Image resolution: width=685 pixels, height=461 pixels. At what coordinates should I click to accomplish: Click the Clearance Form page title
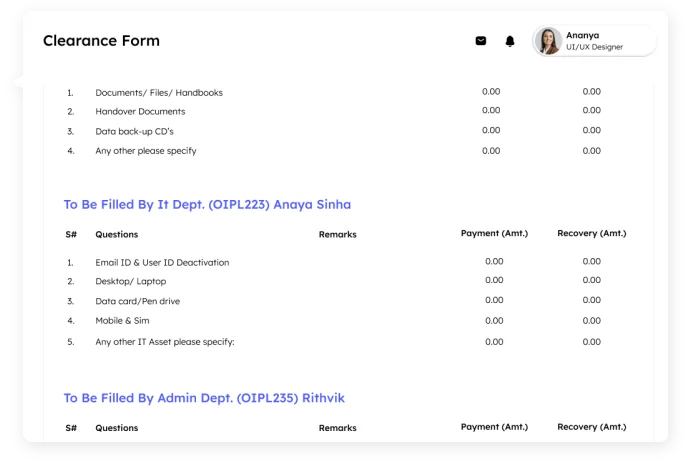pyautogui.click(x=101, y=41)
